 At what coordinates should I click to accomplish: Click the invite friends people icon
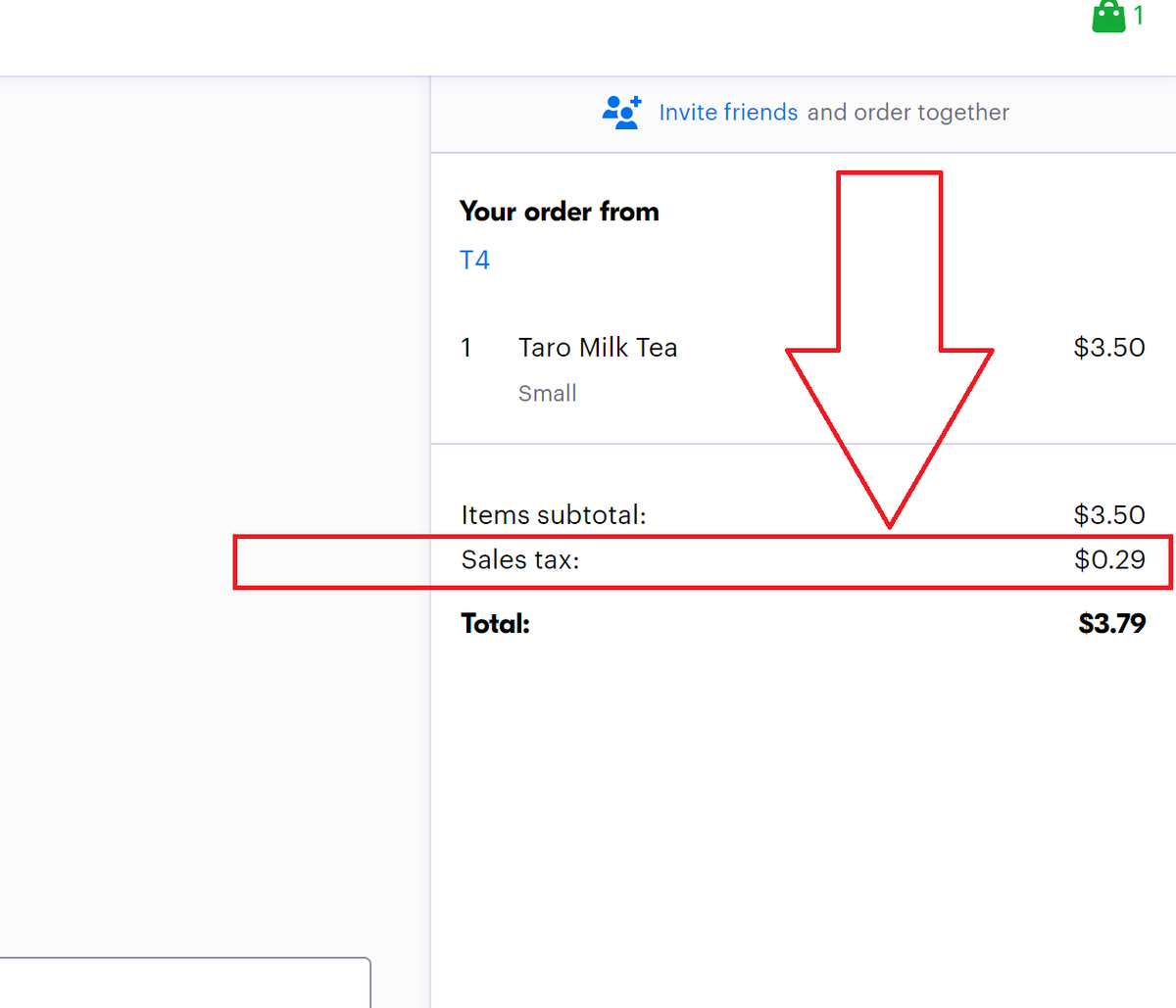pos(622,113)
